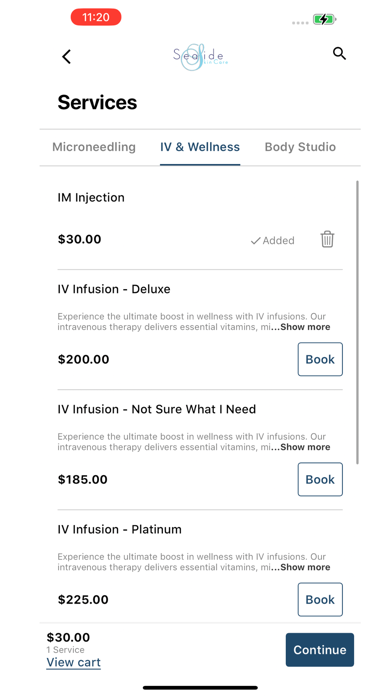Book the IV Infusion - Platinum service
This screenshot has height=696, width=392.
click(320, 600)
